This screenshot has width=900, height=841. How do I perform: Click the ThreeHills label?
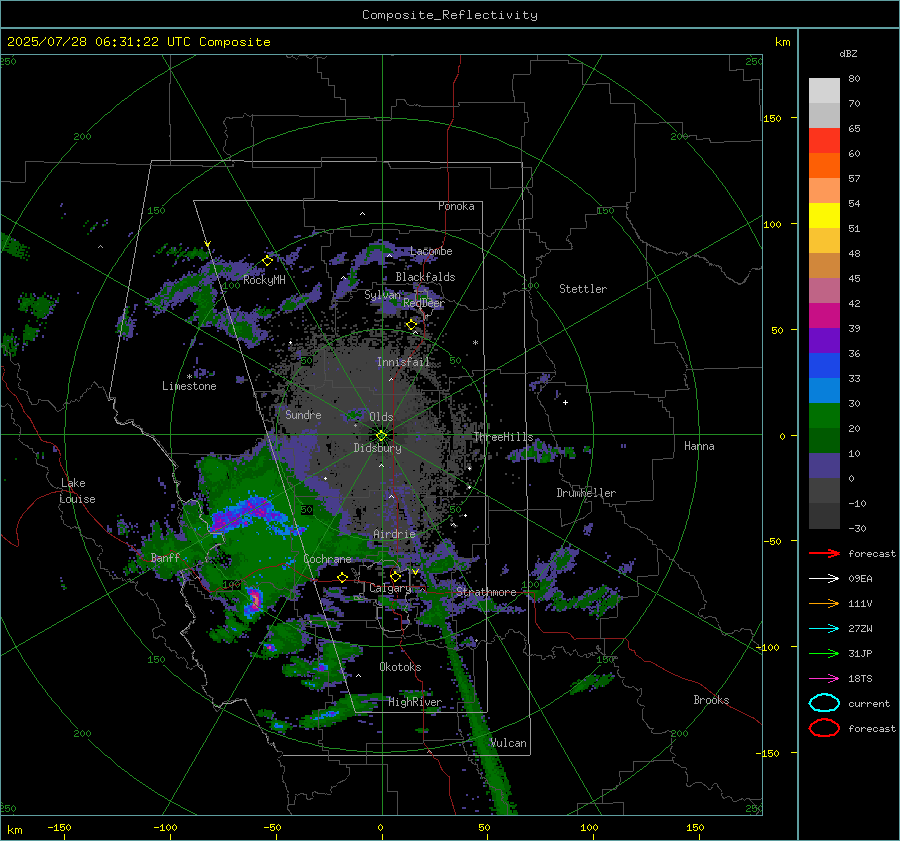503,437
